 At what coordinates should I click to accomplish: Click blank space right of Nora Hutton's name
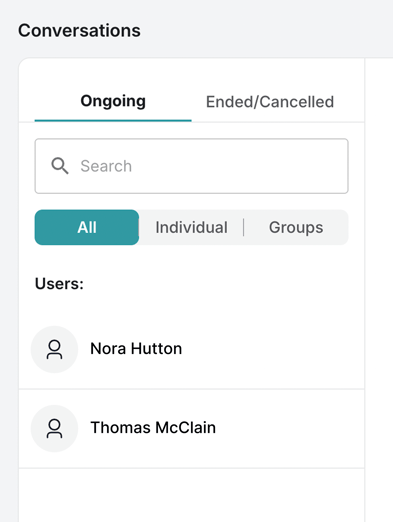point(272,349)
